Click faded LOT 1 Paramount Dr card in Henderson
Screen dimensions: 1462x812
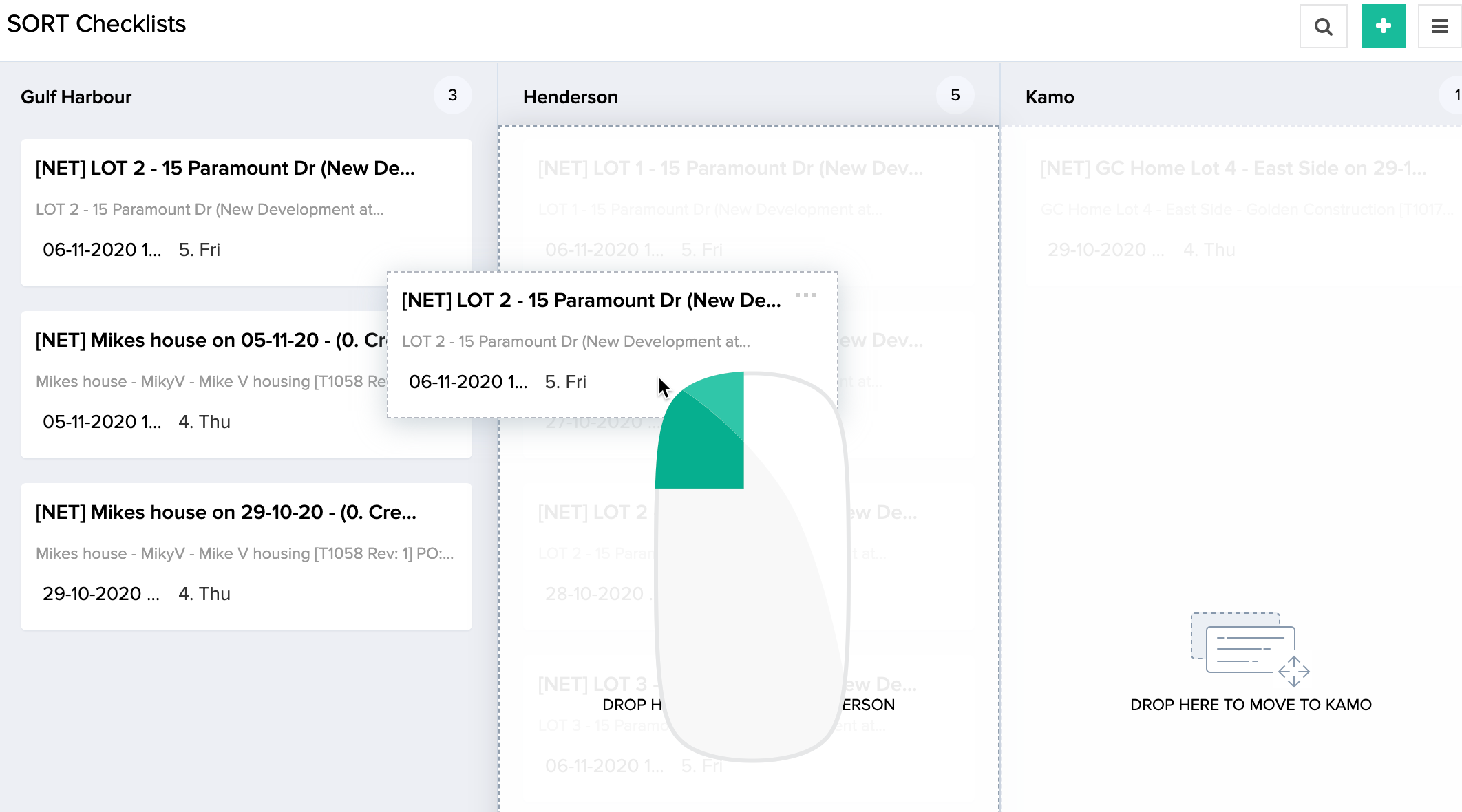pyautogui.click(x=730, y=169)
